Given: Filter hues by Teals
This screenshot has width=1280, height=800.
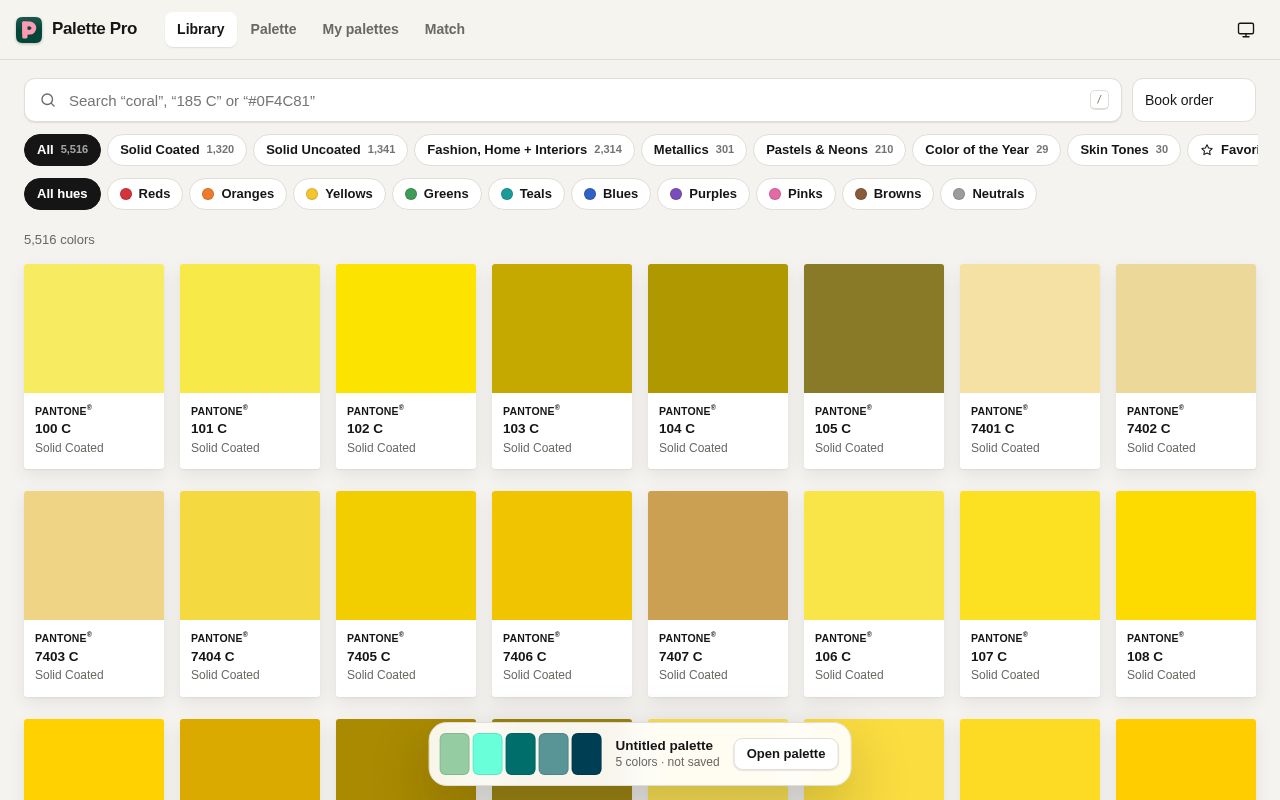Looking at the screenshot, I should pos(526,194).
